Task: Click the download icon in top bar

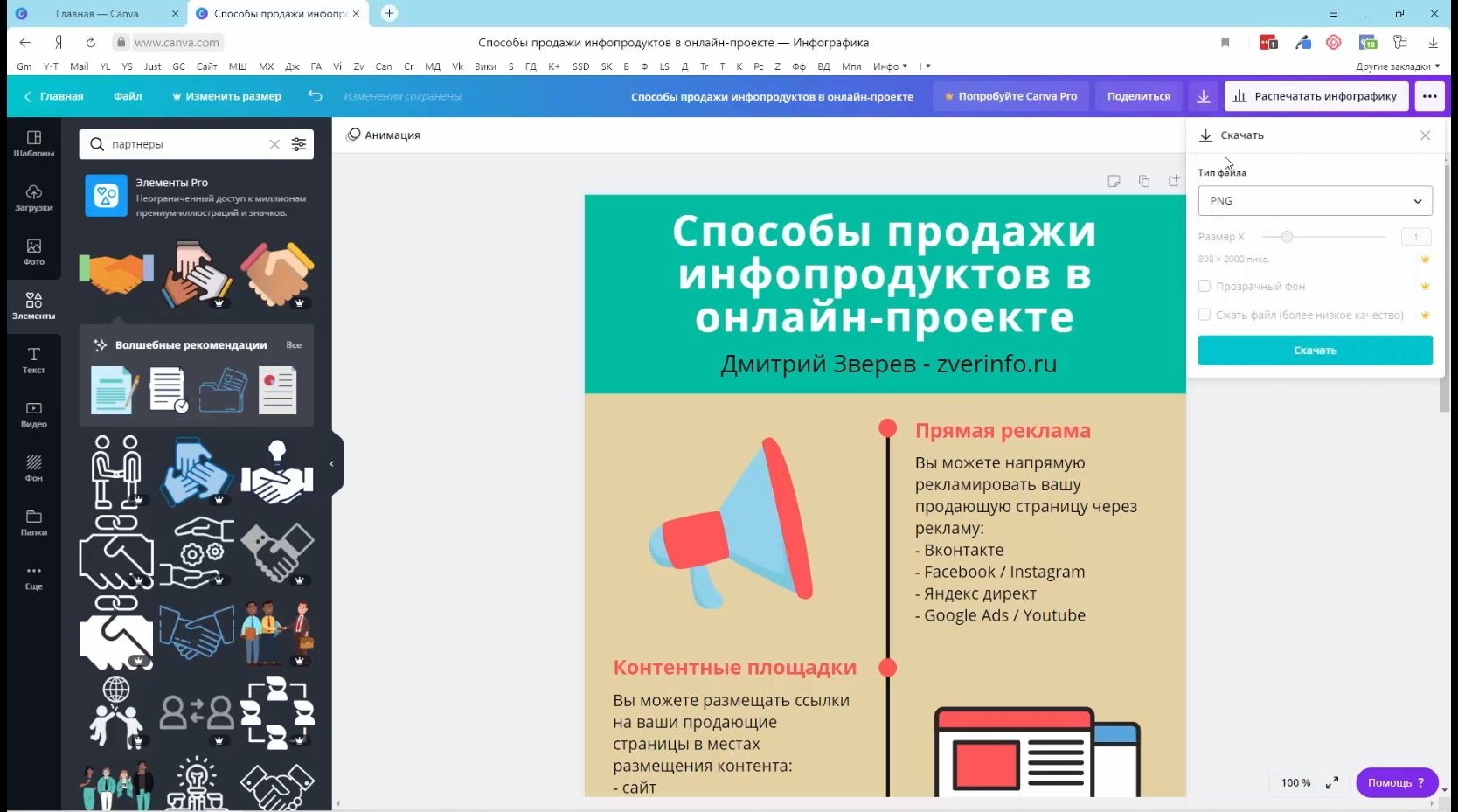Action: click(1204, 96)
